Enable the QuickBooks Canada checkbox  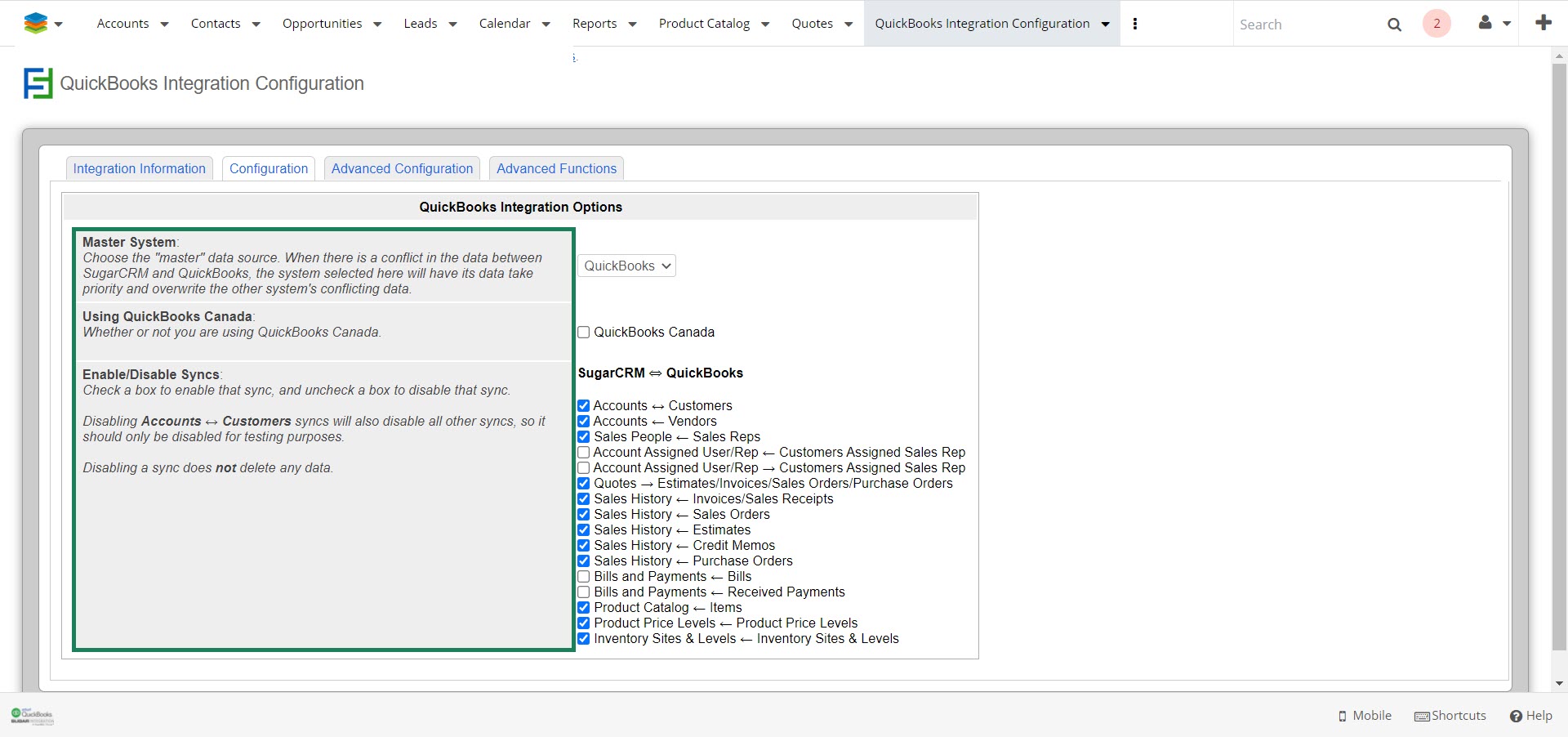(x=584, y=333)
